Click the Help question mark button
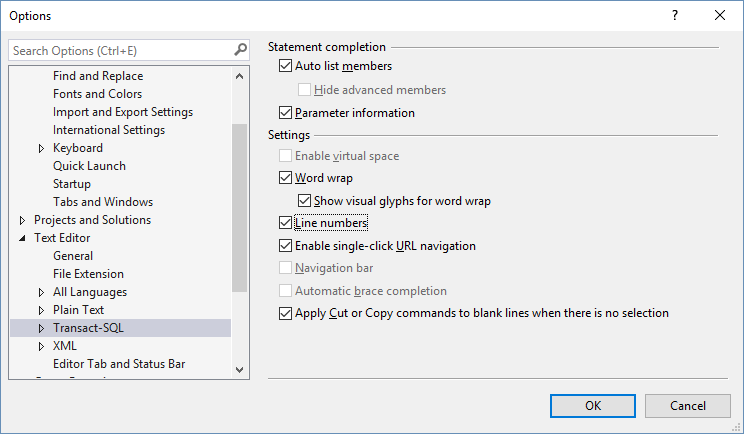Screen dimensions: 744x435 pos(675,16)
